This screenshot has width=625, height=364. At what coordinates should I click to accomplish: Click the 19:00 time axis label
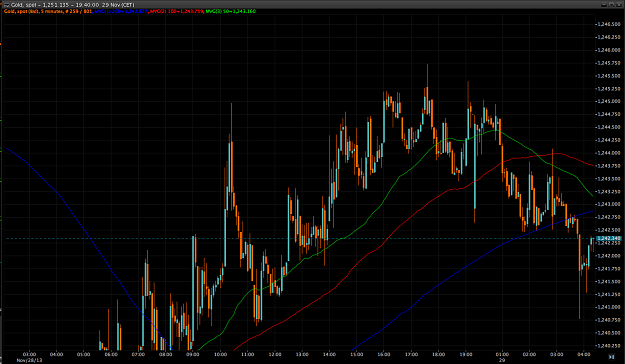(x=466, y=354)
